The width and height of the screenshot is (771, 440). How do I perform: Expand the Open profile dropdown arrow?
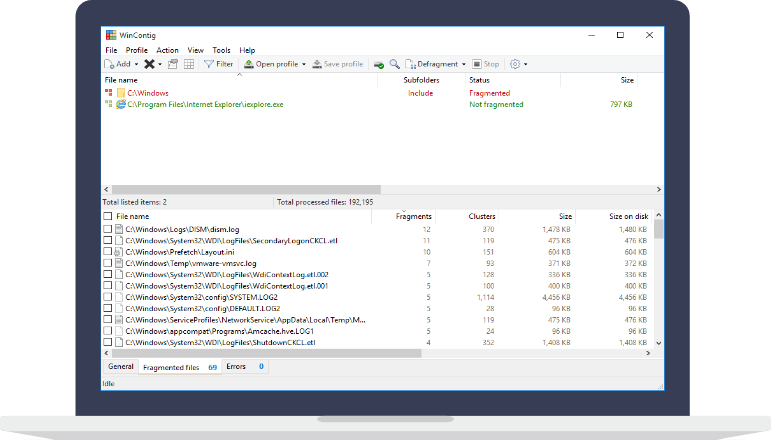304,64
